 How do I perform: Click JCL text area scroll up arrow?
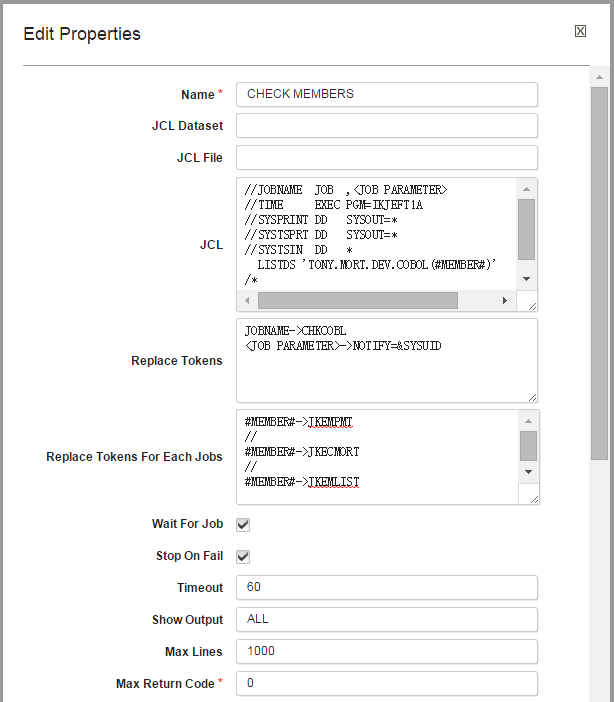pyautogui.click(x=527, y=188)
